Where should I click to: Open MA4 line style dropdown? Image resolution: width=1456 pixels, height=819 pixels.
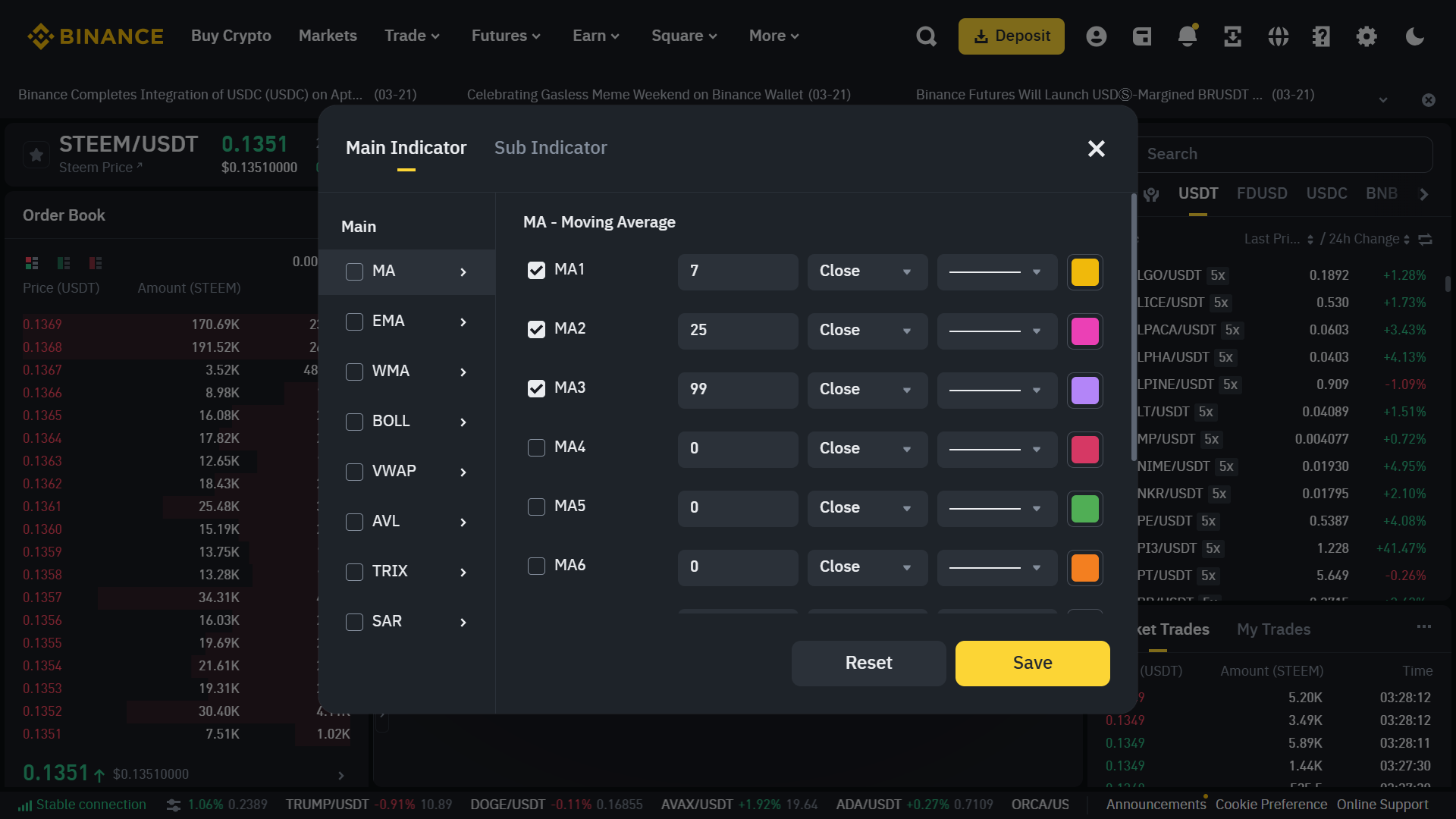click(997, 450)
